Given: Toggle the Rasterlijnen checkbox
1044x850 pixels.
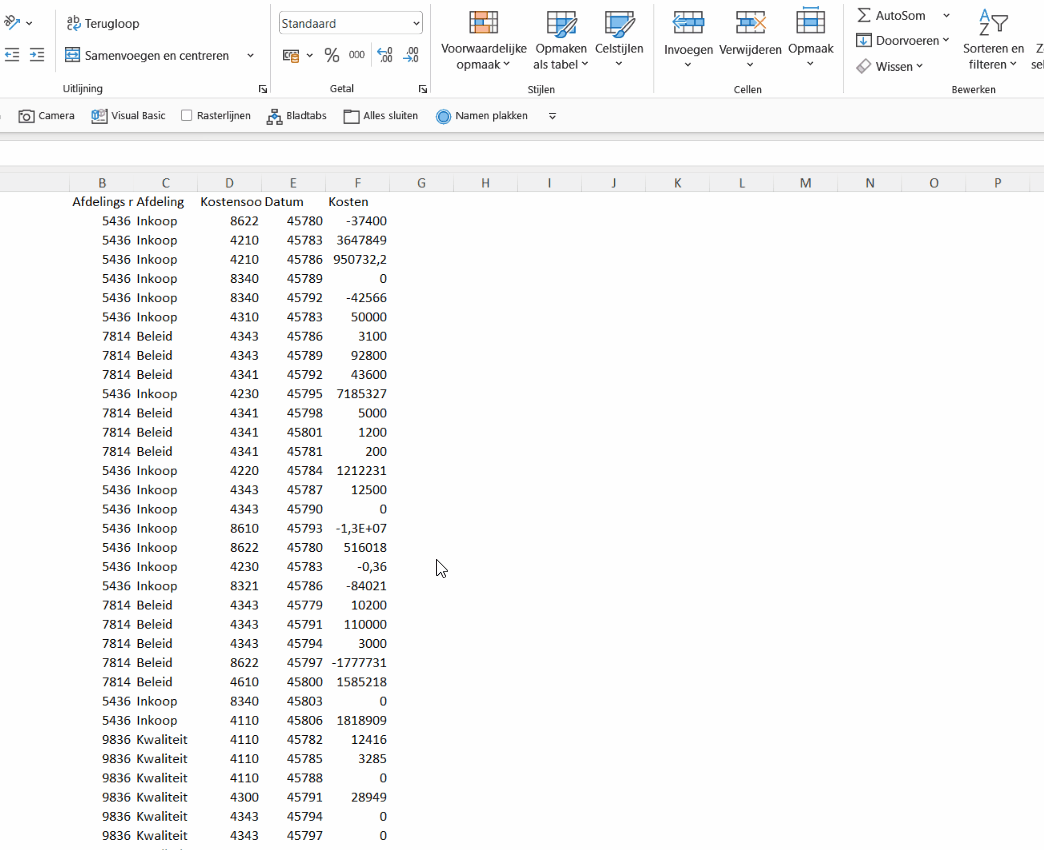Looking at the screenshot, I should (187, 116).
